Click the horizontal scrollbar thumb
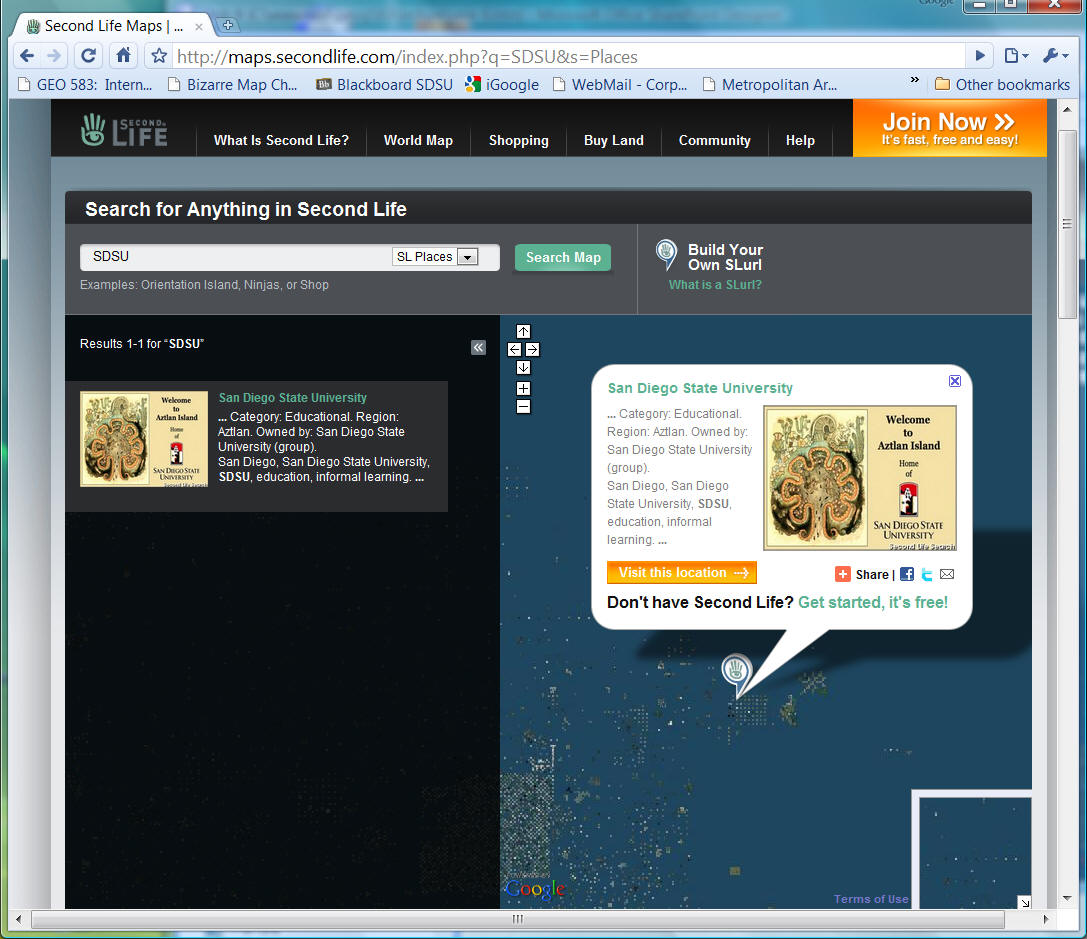This screenshot has width=1087, height=939. click(x=518, y=920)
